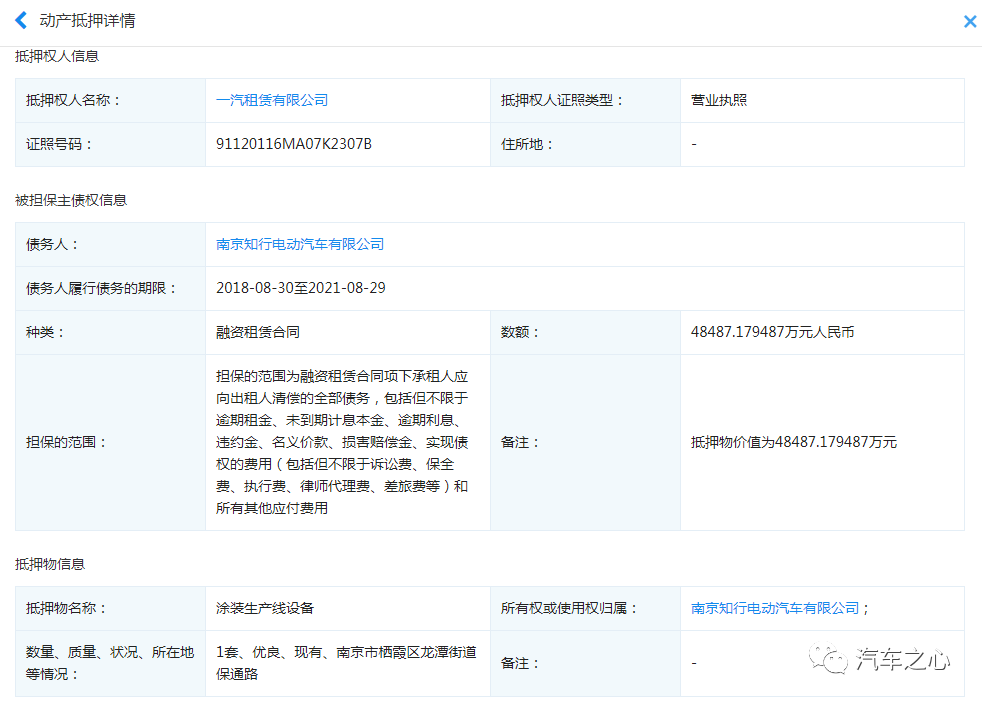This screenshot has height=702, width=982.
Task: Select the 动产抵押详情 title text
Action: tap(87, 21)
